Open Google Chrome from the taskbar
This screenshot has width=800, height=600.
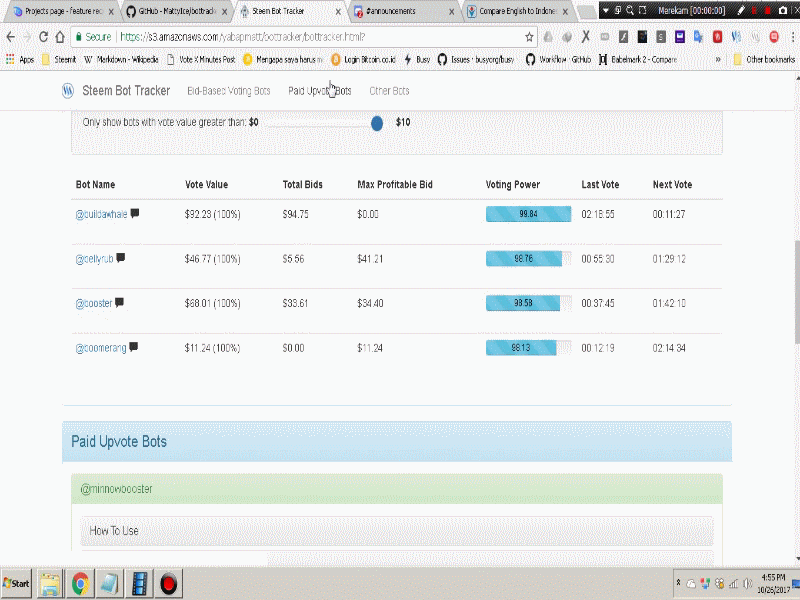(x=80, y=584)
